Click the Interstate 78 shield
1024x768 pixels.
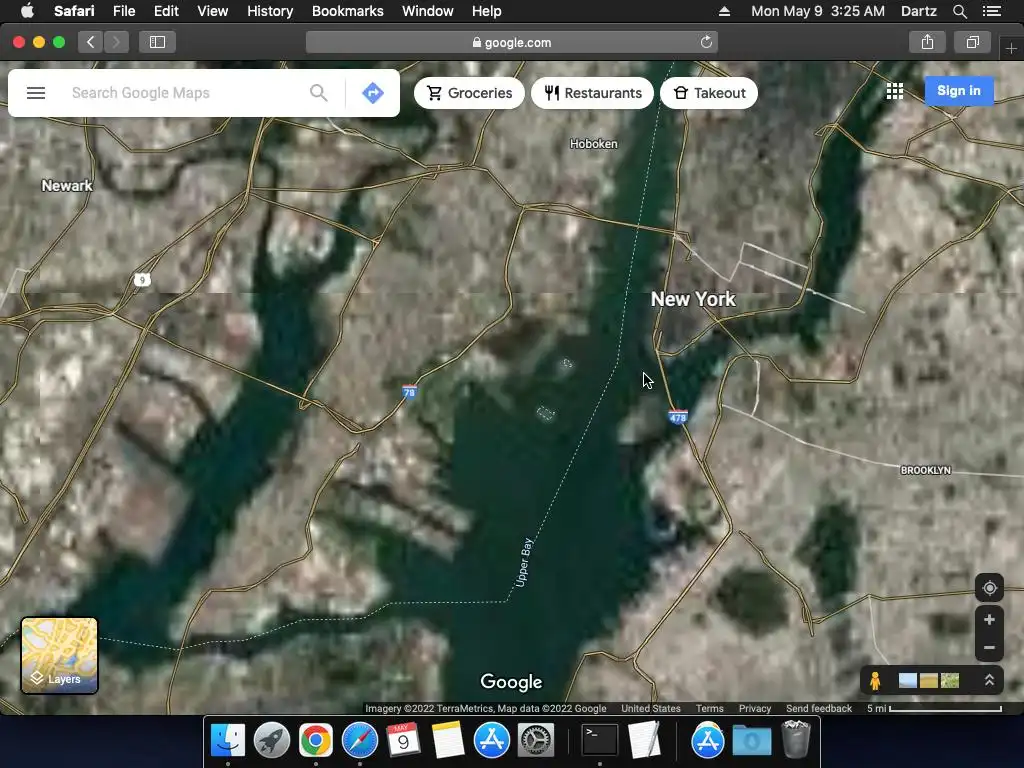pos(409,392)
